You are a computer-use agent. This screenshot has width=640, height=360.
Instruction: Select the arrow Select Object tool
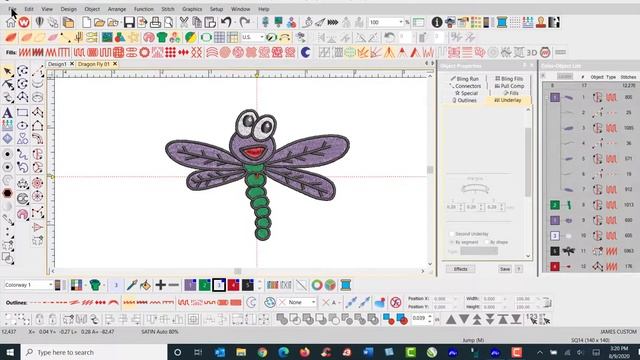[x=7, y=71]
